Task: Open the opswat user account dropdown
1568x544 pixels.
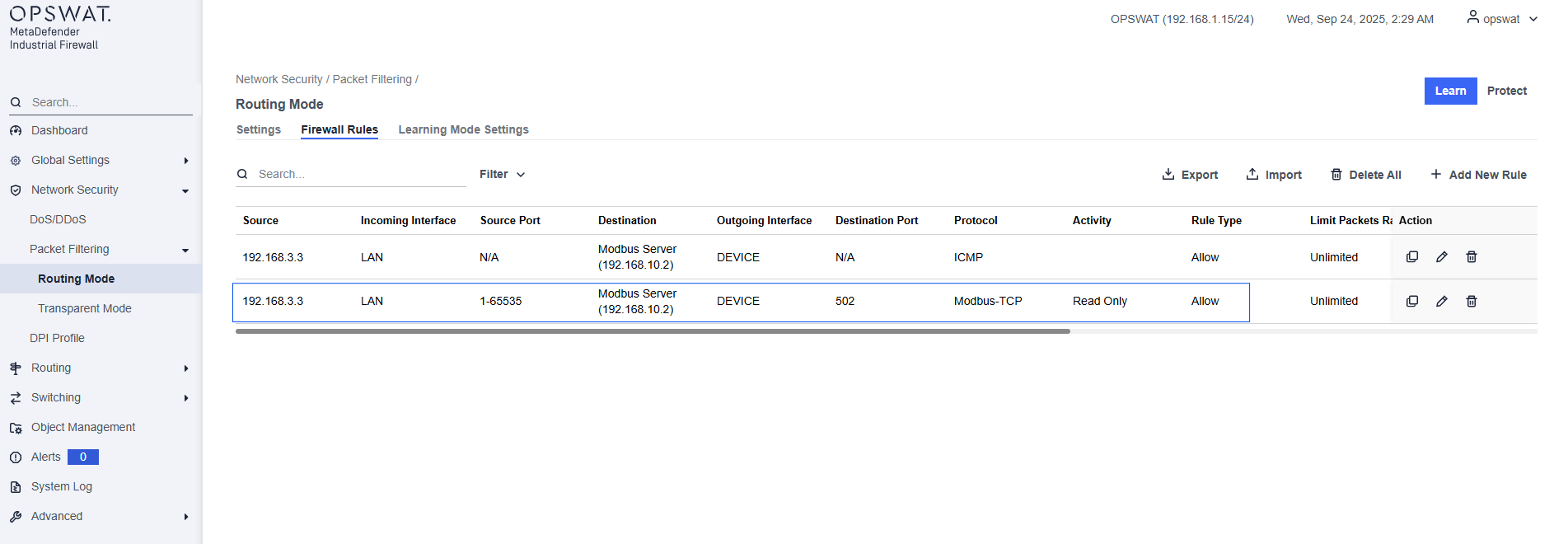Action: (x=1501, y=19)
